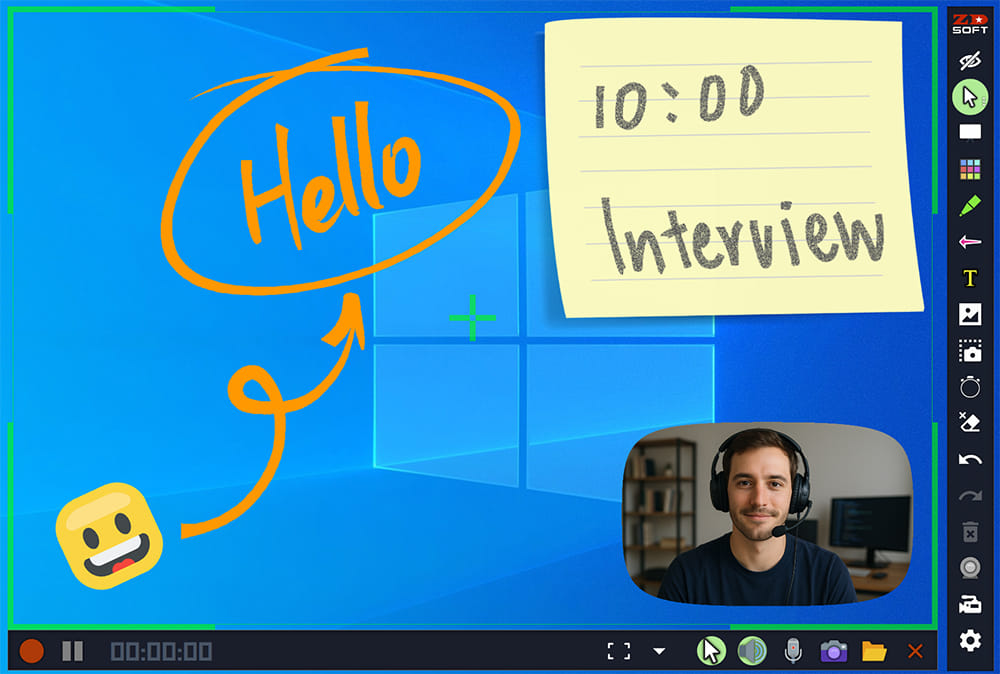The image size is (1000, 674).
Task: Select the eraser tool in sidebar
Action: pos(969,422)
